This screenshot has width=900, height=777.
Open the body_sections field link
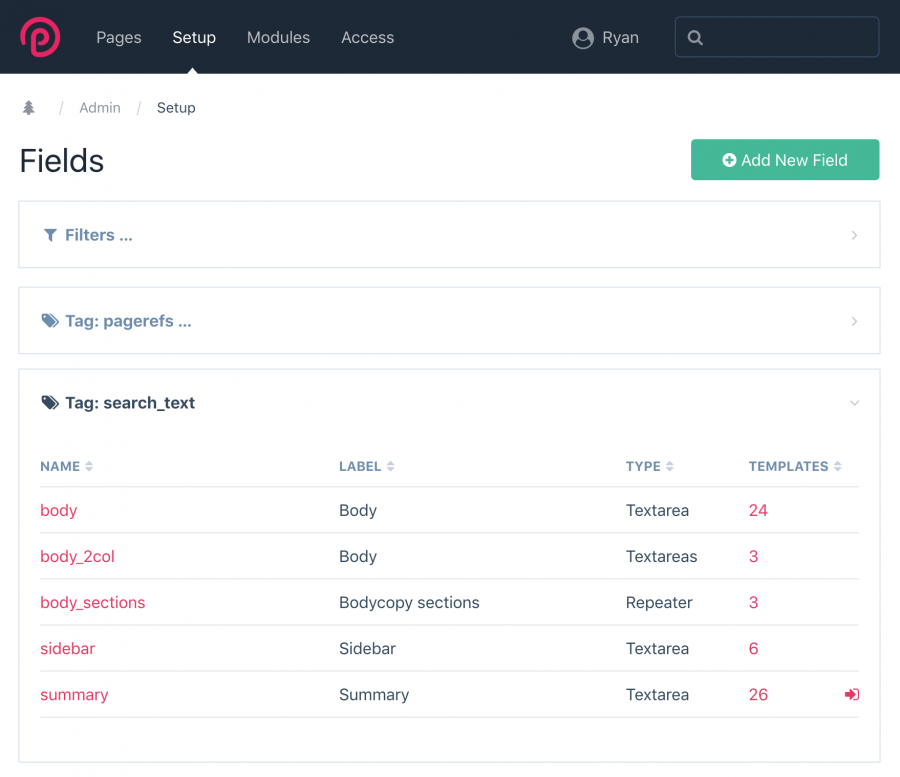click(92, 603)
